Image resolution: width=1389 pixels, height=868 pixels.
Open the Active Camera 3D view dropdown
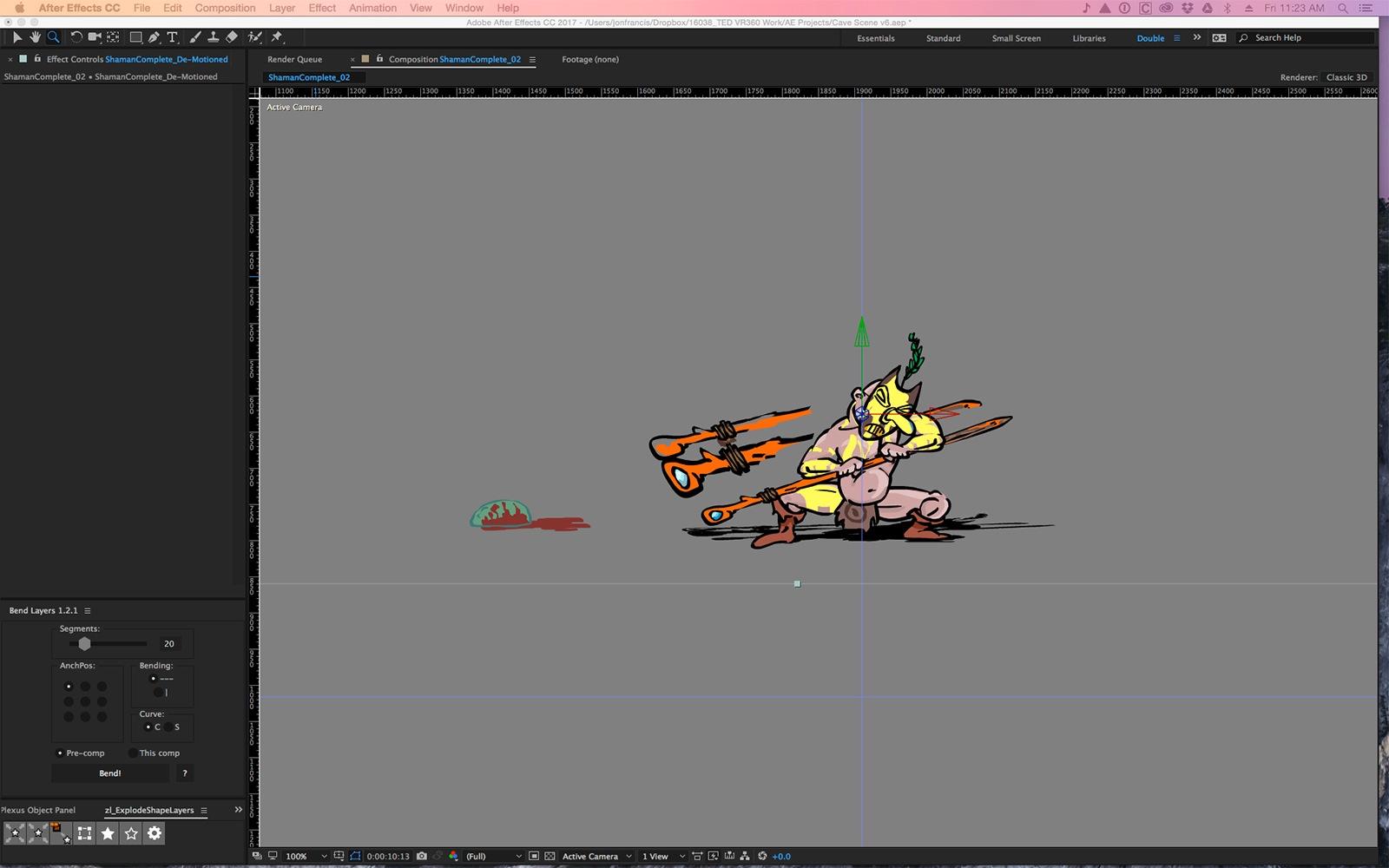pyautogui.click(x=597, y=856)
